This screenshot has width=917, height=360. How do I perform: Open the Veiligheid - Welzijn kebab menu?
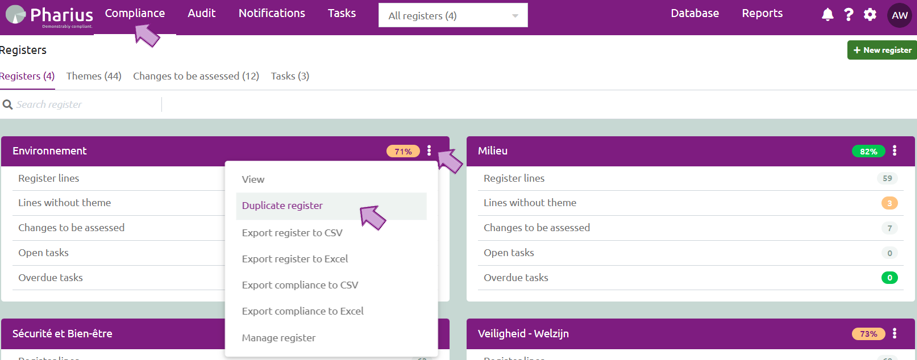(x=895, y=334)
